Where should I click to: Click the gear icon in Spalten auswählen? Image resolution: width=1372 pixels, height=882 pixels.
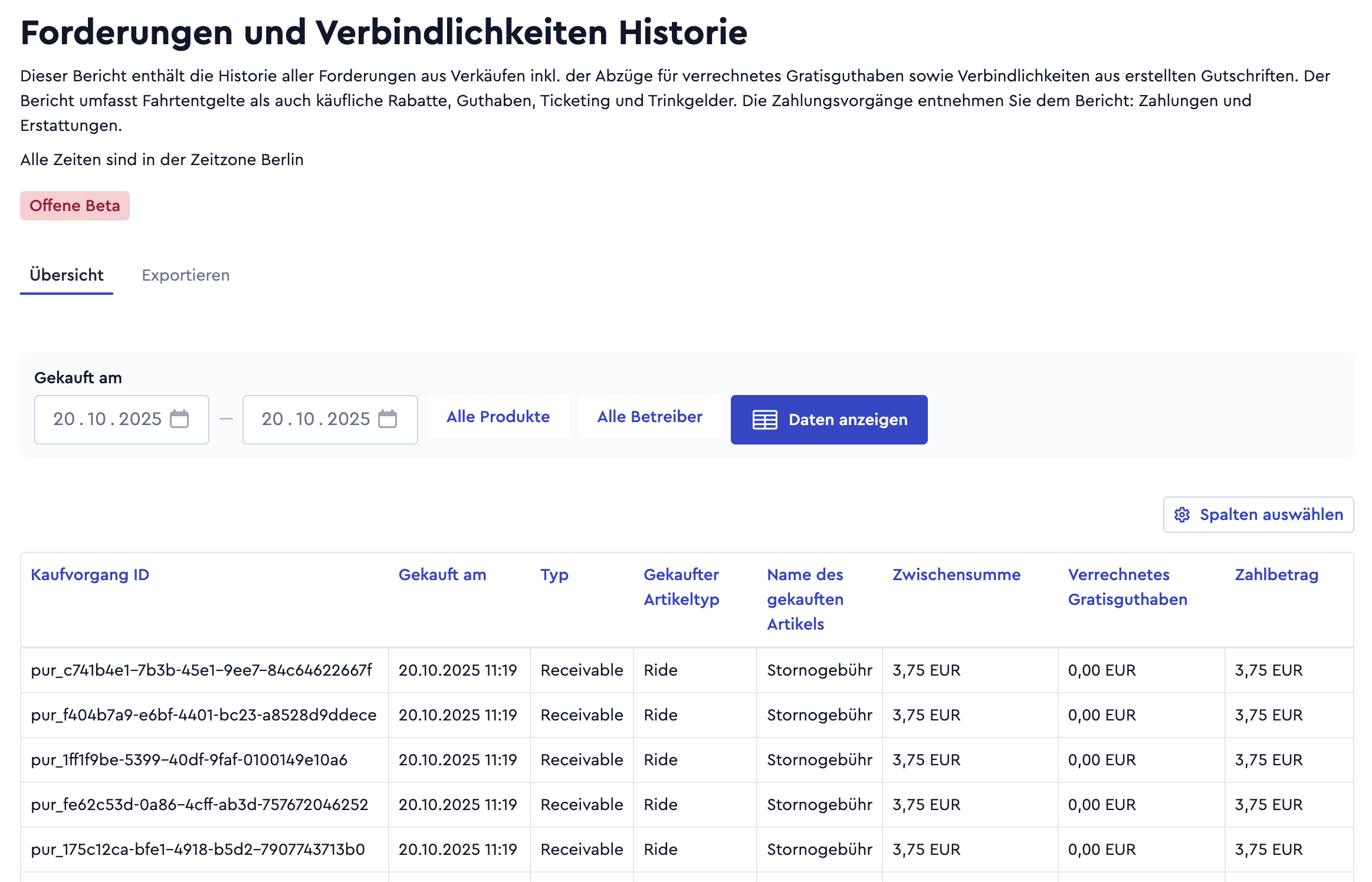(x=1182, y=515)
